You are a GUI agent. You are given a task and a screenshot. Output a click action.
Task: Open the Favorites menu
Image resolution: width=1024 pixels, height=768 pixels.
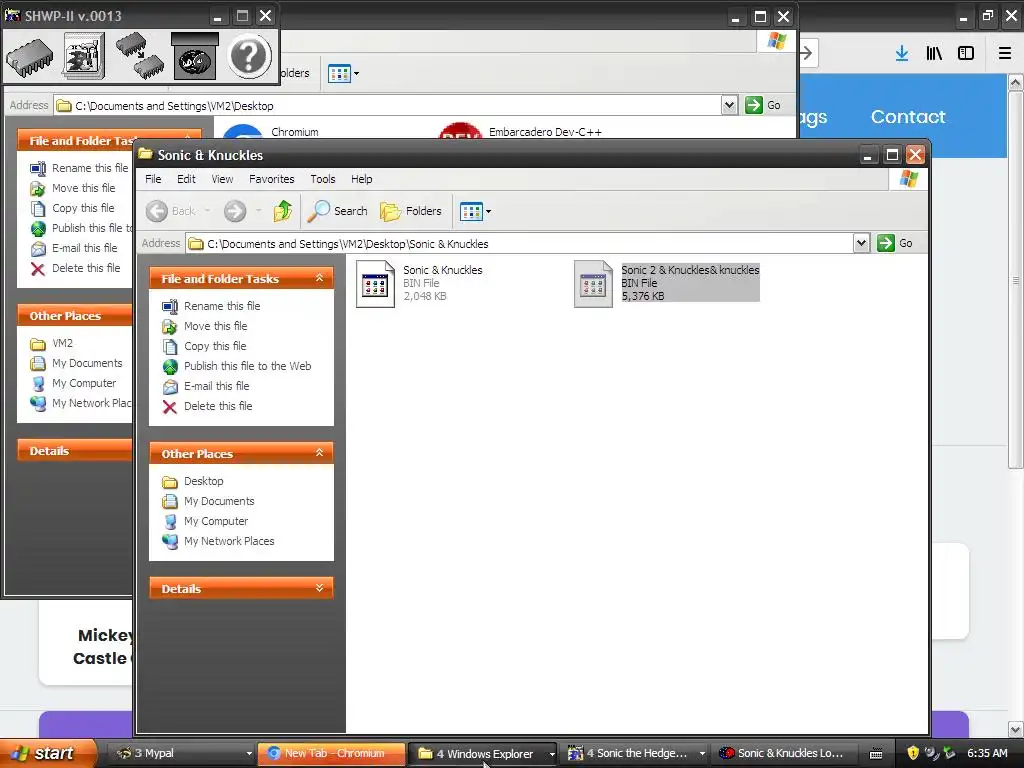click(x=272, y=179)
